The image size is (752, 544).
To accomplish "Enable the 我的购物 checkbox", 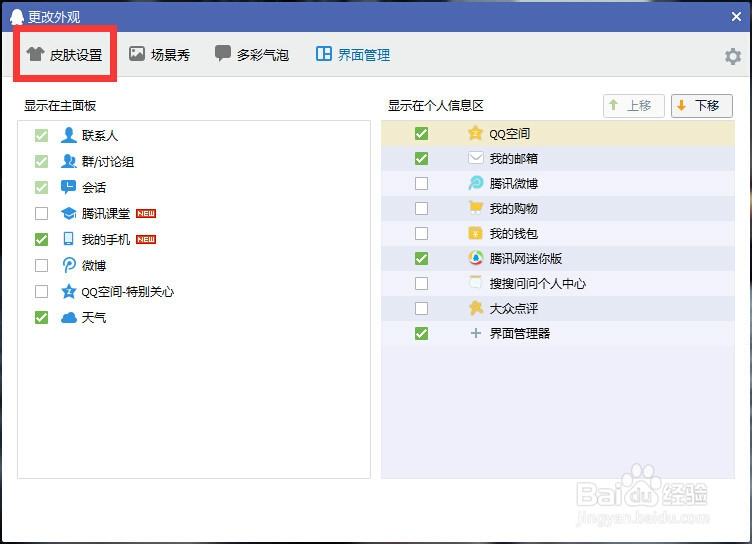I will (422, 208).
